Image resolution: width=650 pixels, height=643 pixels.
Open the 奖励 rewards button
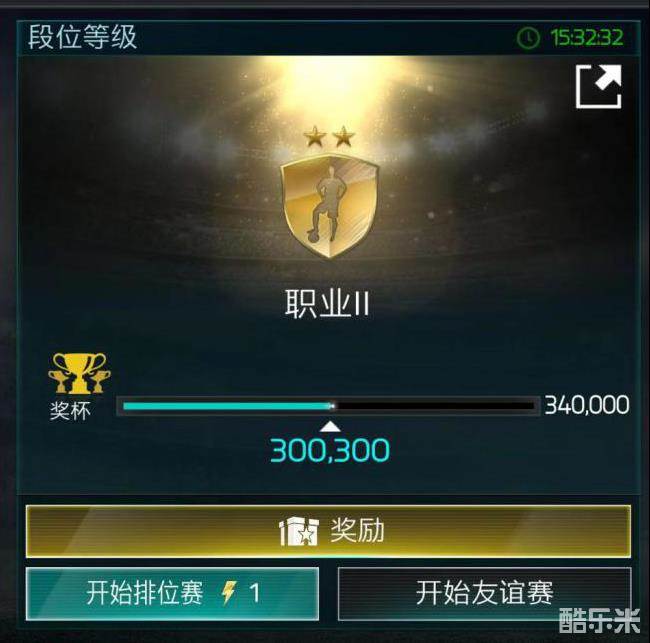pos(328,531)
